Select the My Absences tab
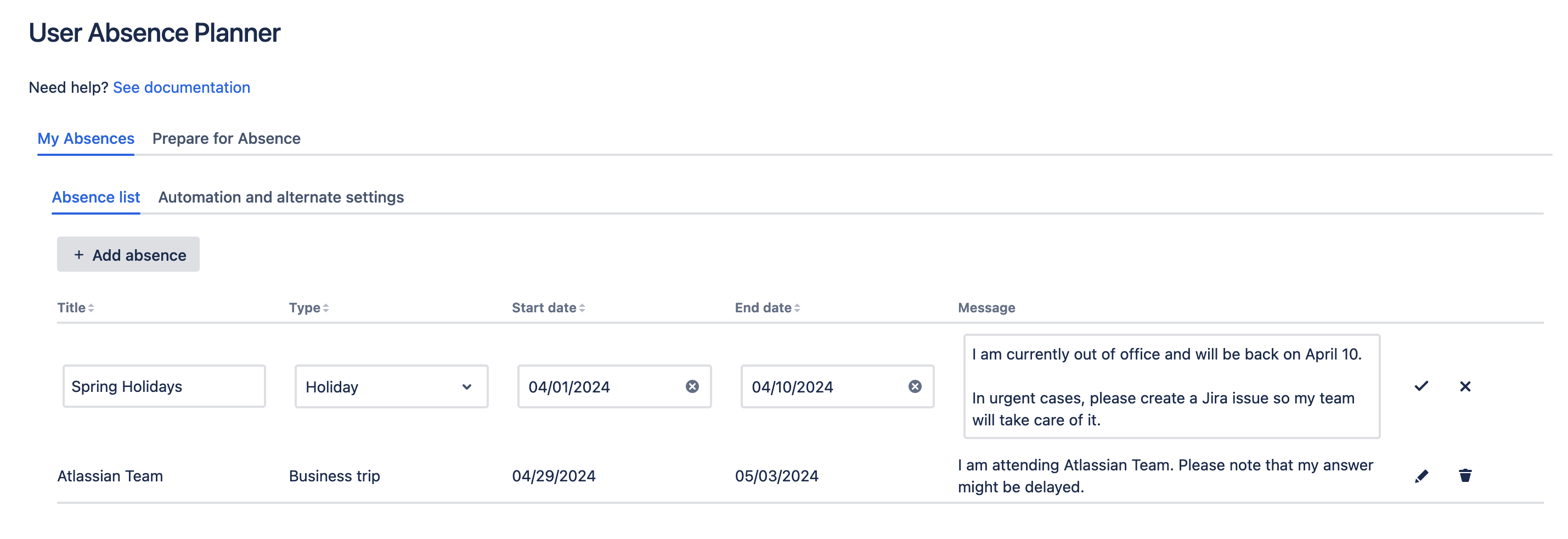The height and width of the screenshot is (539, 1568). click(x=86, y=138)
